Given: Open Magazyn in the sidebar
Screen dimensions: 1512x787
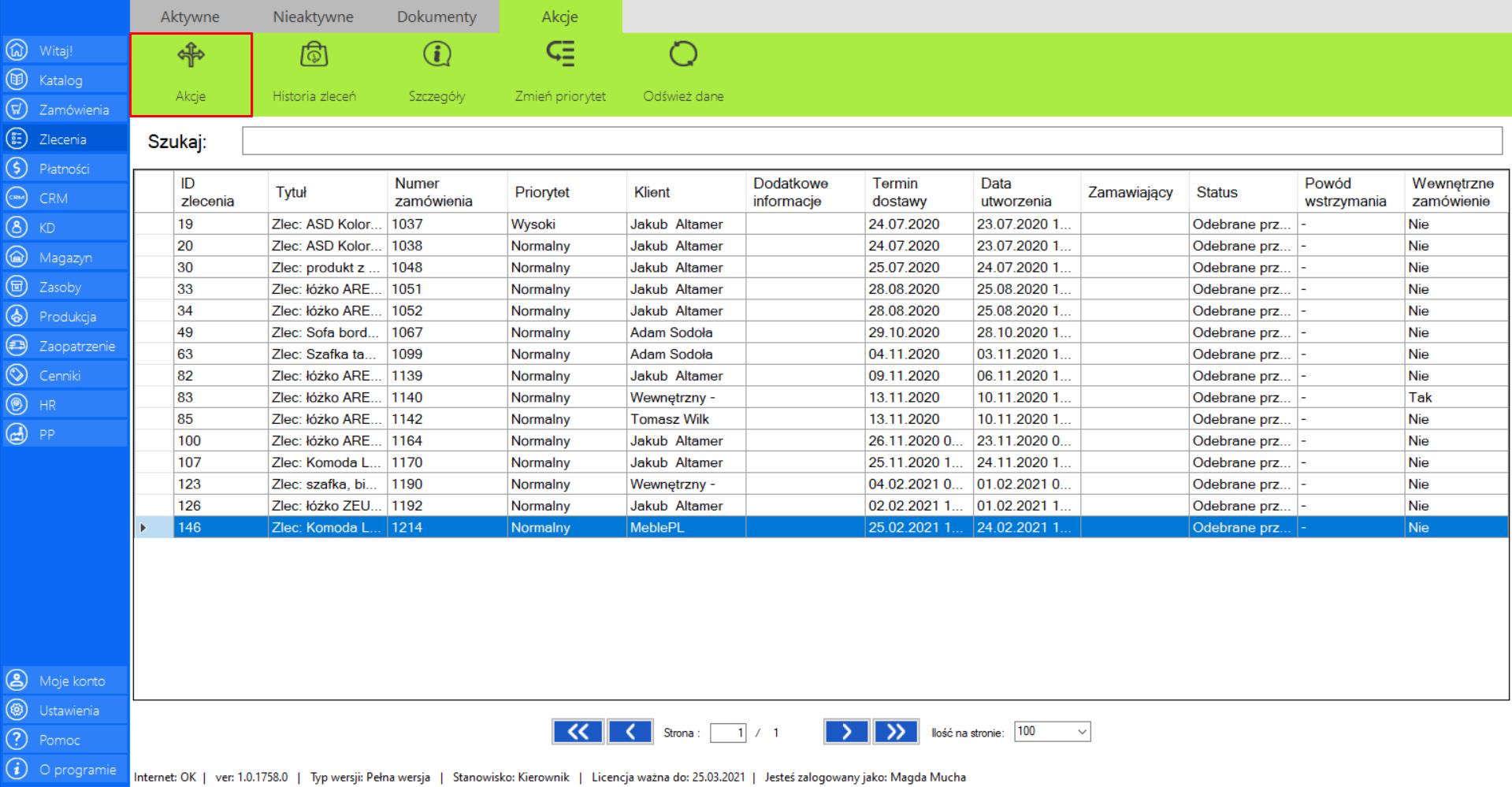Looking at the screenshot, I should coord(65,258).
